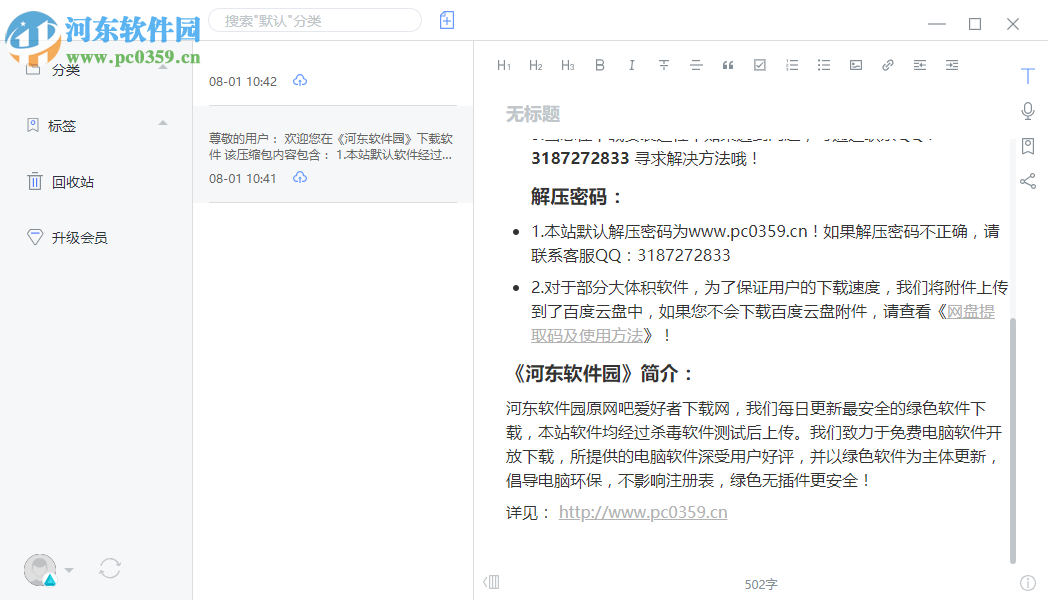Apply italic formatting
1048x600 pixels.
click(x=631, y=64)
